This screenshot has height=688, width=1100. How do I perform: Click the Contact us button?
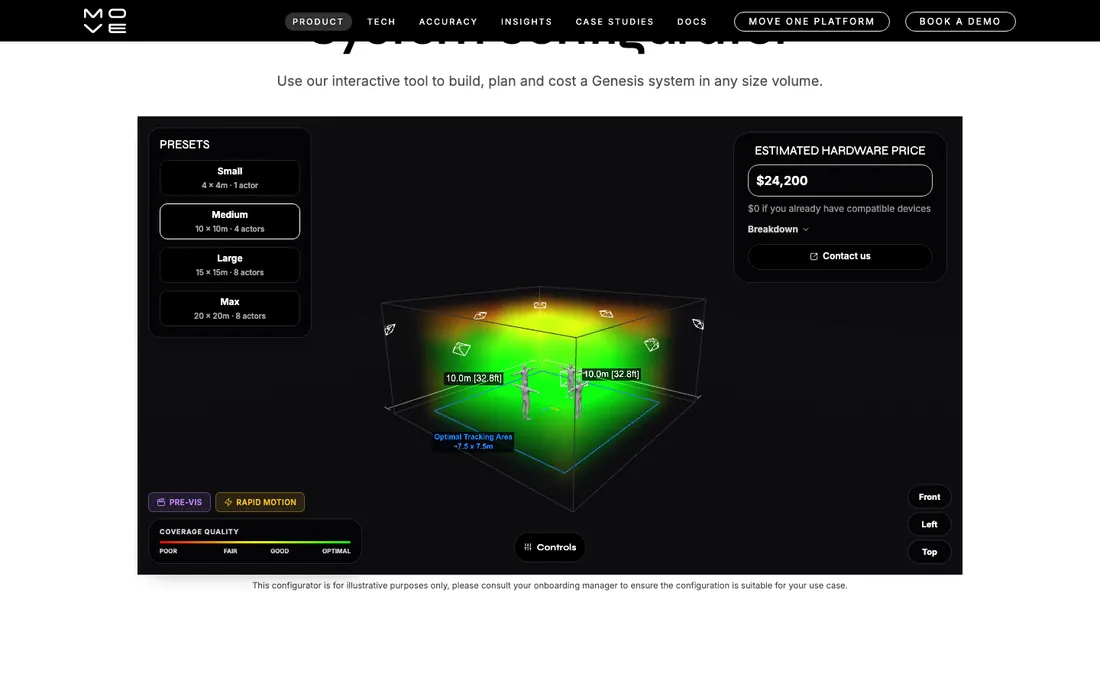click(840, 256)
